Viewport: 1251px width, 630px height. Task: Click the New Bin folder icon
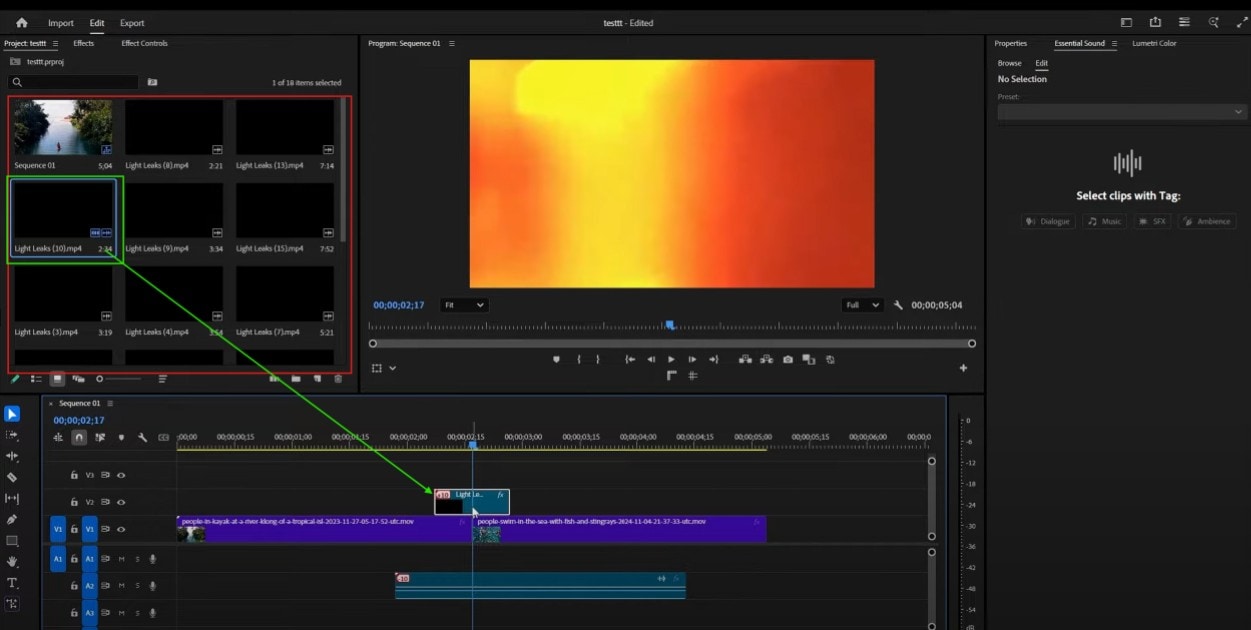[x=296, y=378]
